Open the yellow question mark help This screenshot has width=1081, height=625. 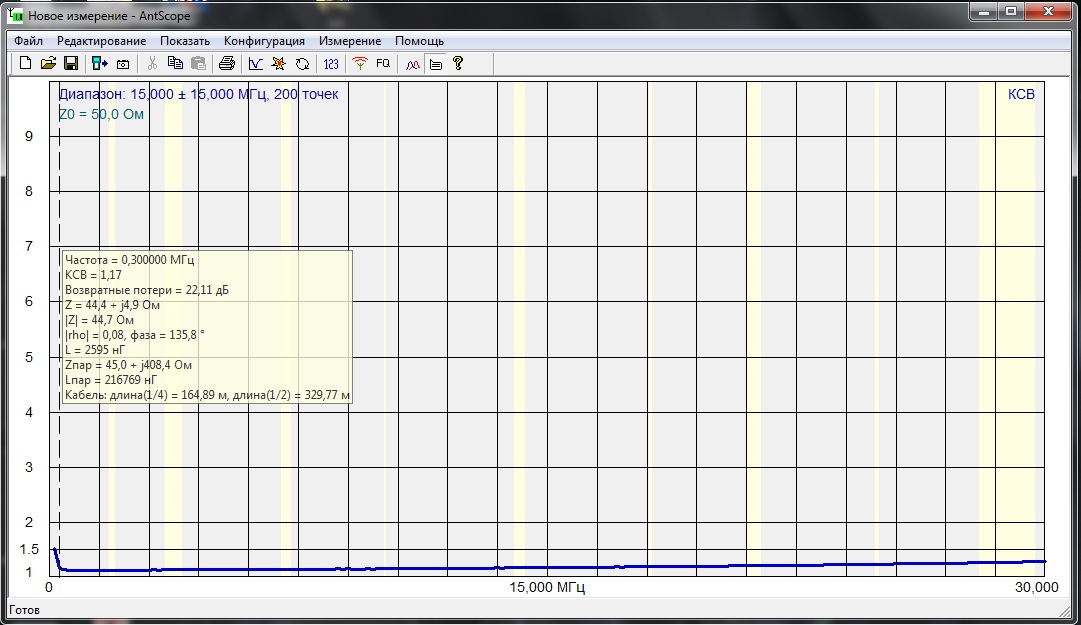(x=458, y=64)
